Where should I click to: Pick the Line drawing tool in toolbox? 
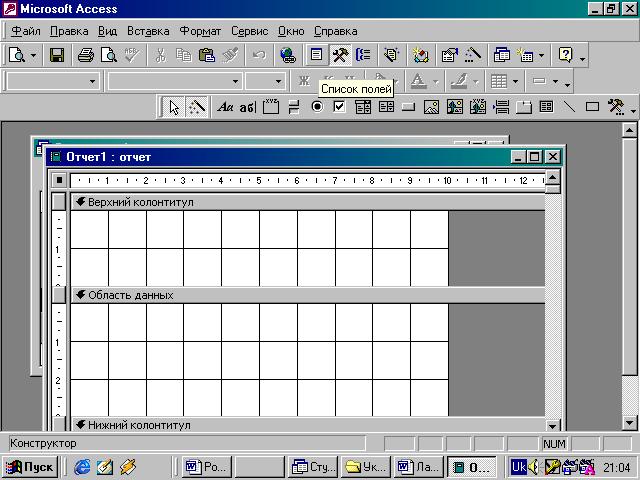(569, 106)
